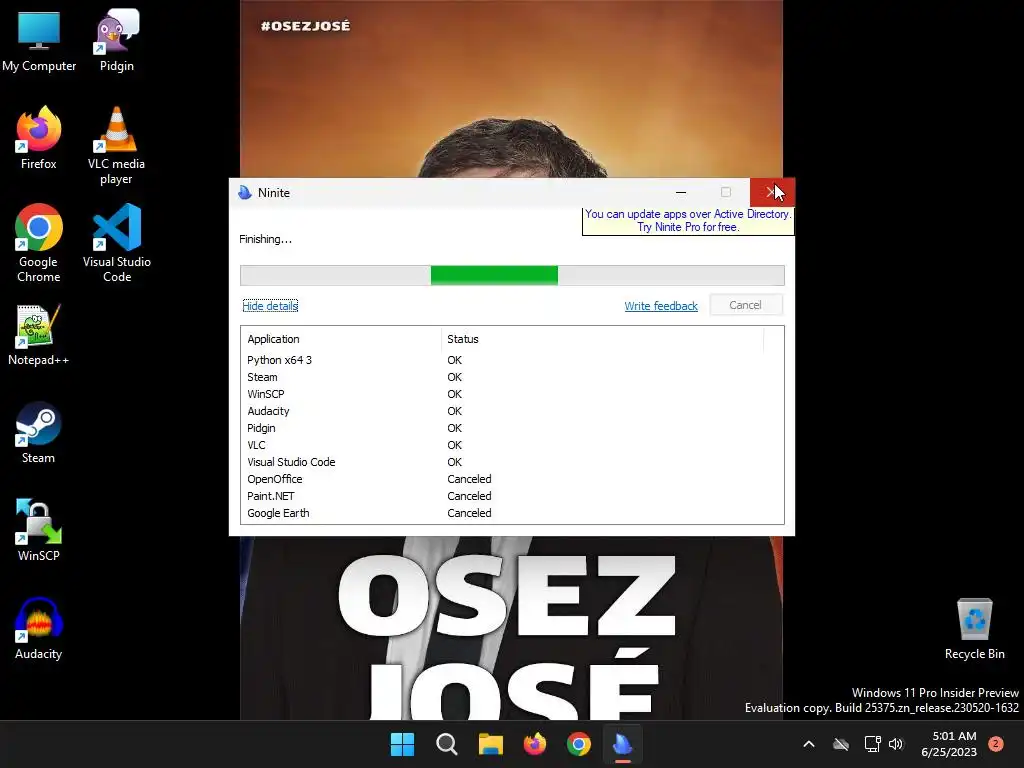Screen dimensions: 1024x768
Task: Click the Try Ninite Pro for free banner
Action: (x=688, y=221)
